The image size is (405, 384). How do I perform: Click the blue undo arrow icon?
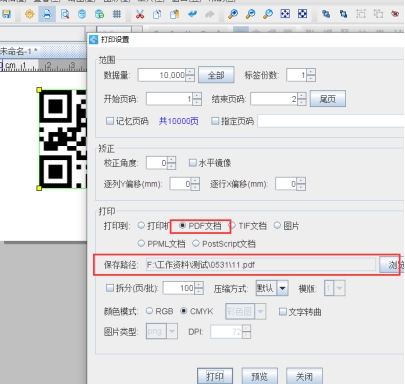point(192,14)
